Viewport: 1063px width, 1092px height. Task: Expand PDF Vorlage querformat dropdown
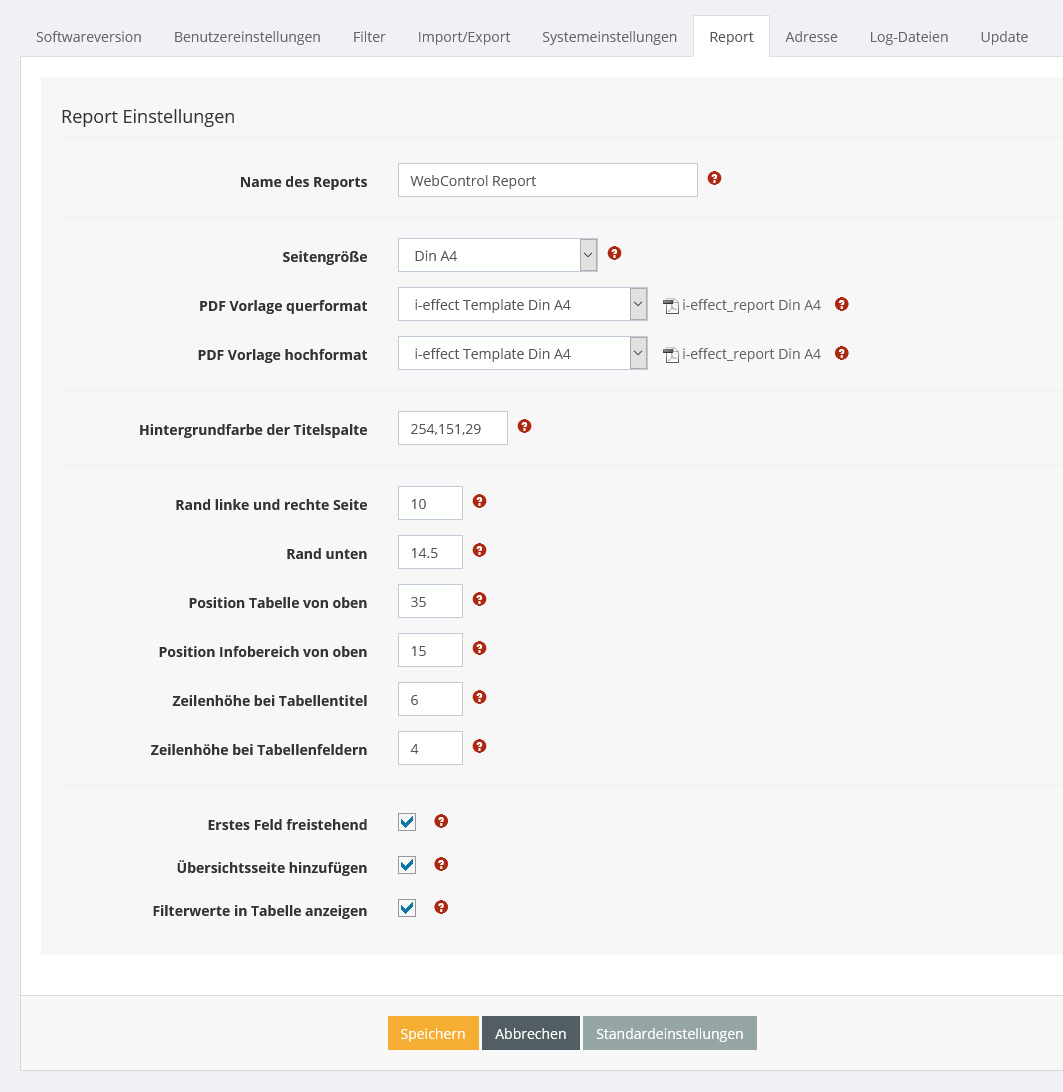pyautogui.click(x=522, y=305)
